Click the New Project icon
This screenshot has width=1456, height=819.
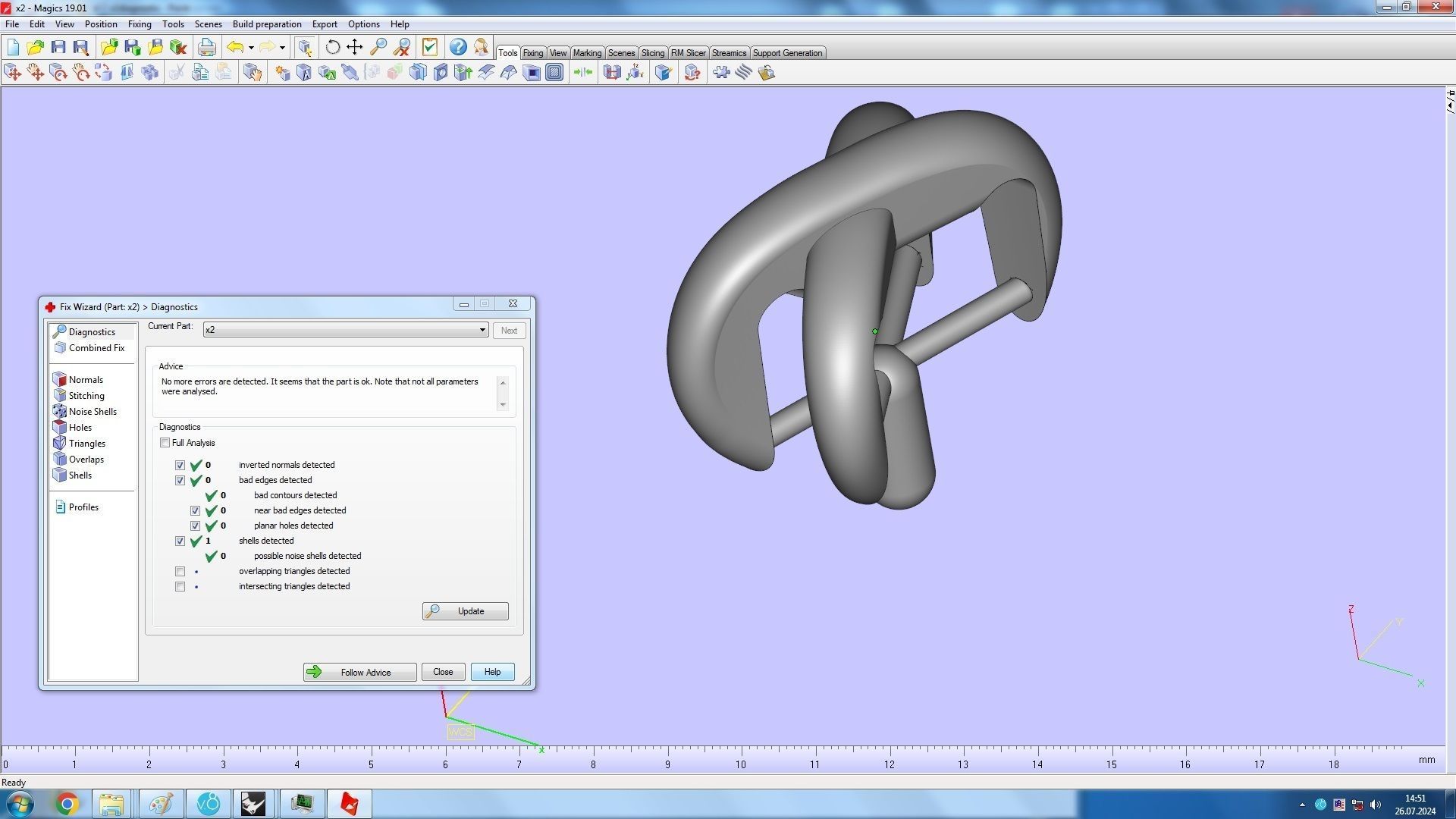(x=13, y=47)
